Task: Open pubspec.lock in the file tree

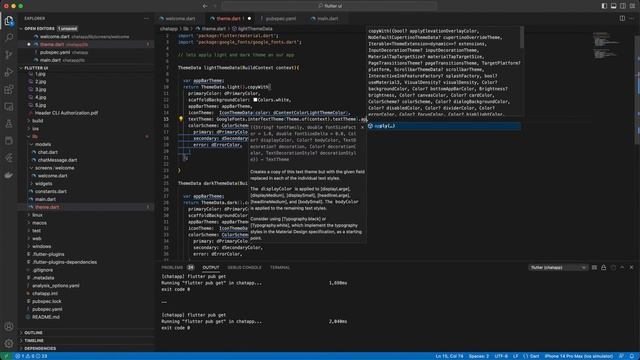Action: click(47, 301)
